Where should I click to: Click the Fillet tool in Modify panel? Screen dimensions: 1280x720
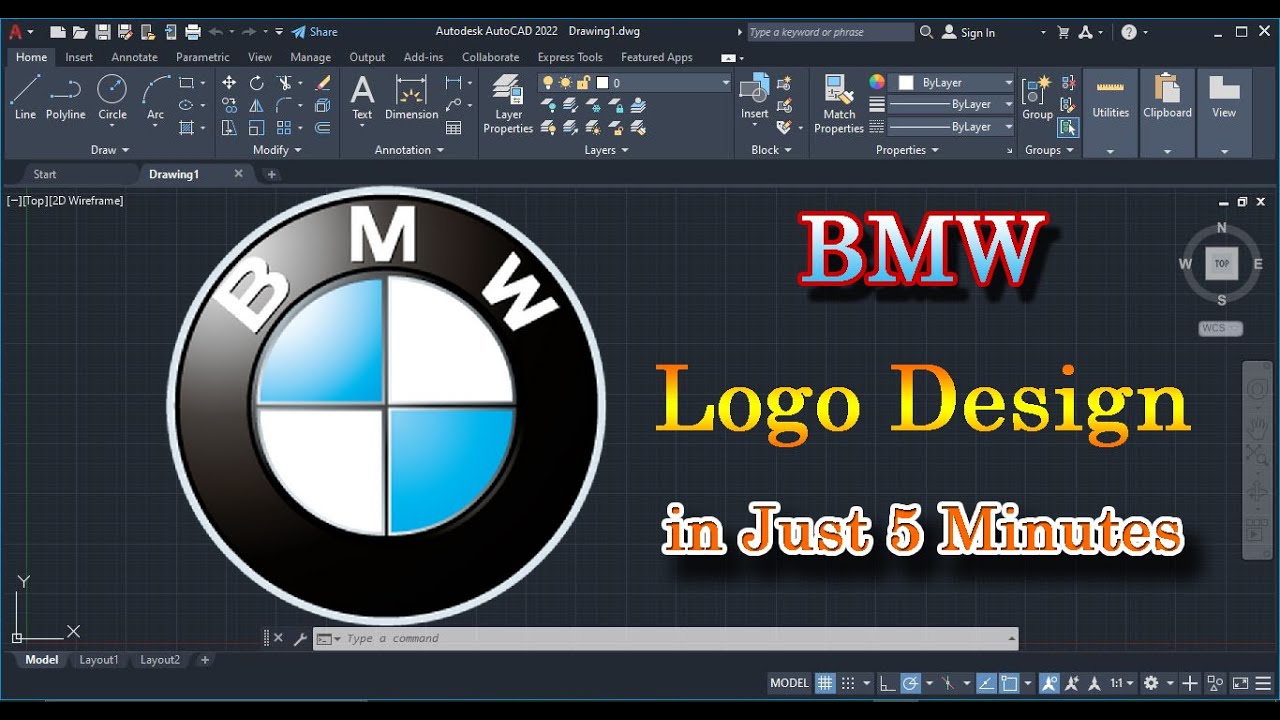point(285,105)
